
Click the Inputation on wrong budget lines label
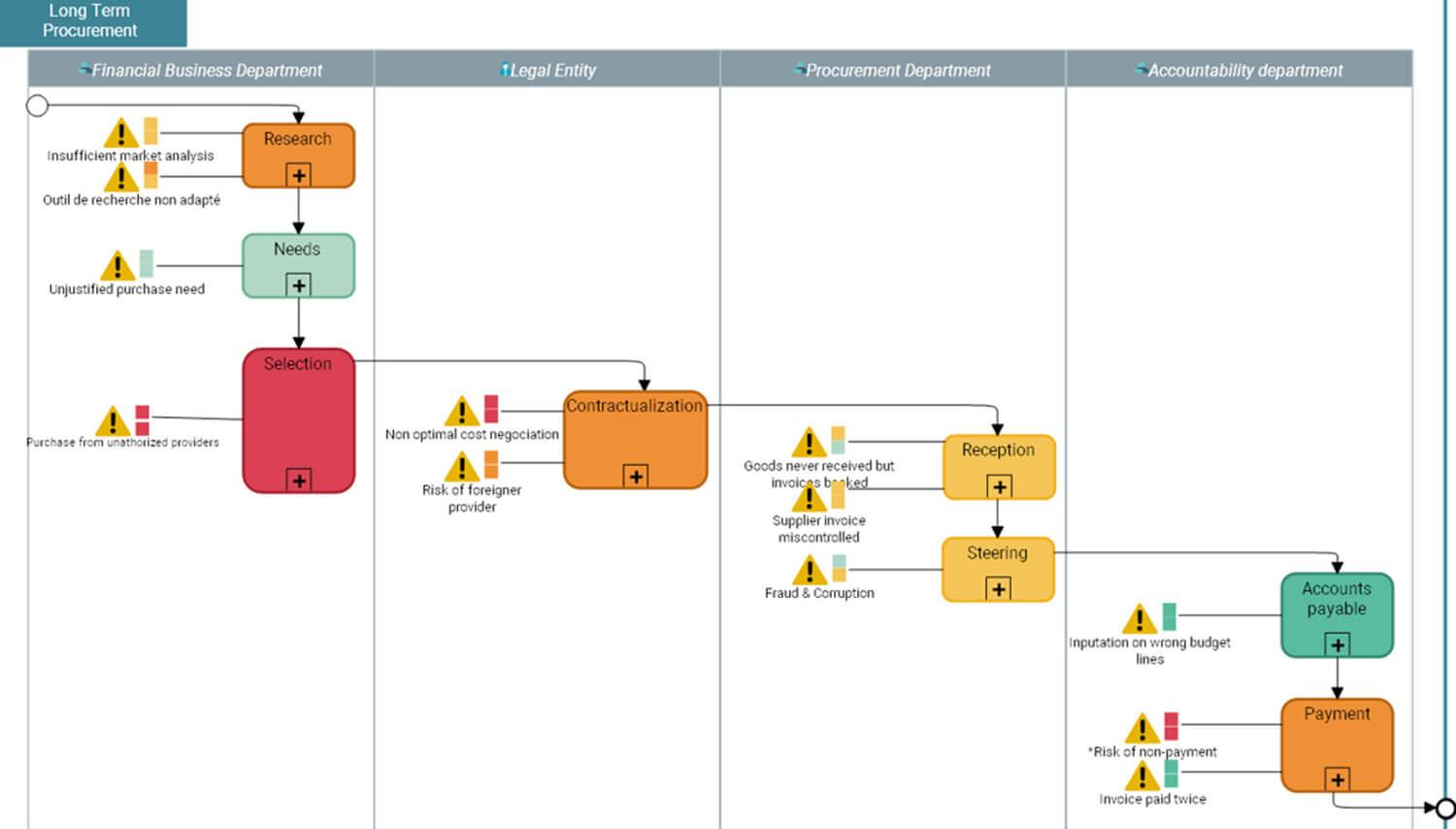tap(1150, 650)
